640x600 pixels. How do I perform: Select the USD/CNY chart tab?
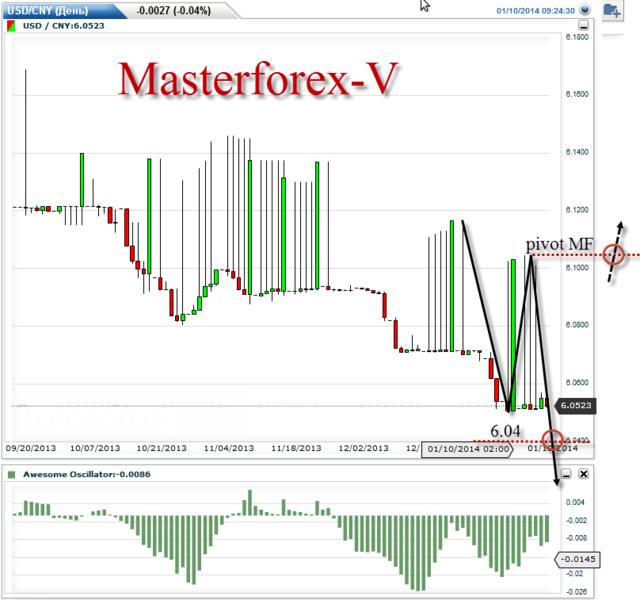click(x=61, y=11)
